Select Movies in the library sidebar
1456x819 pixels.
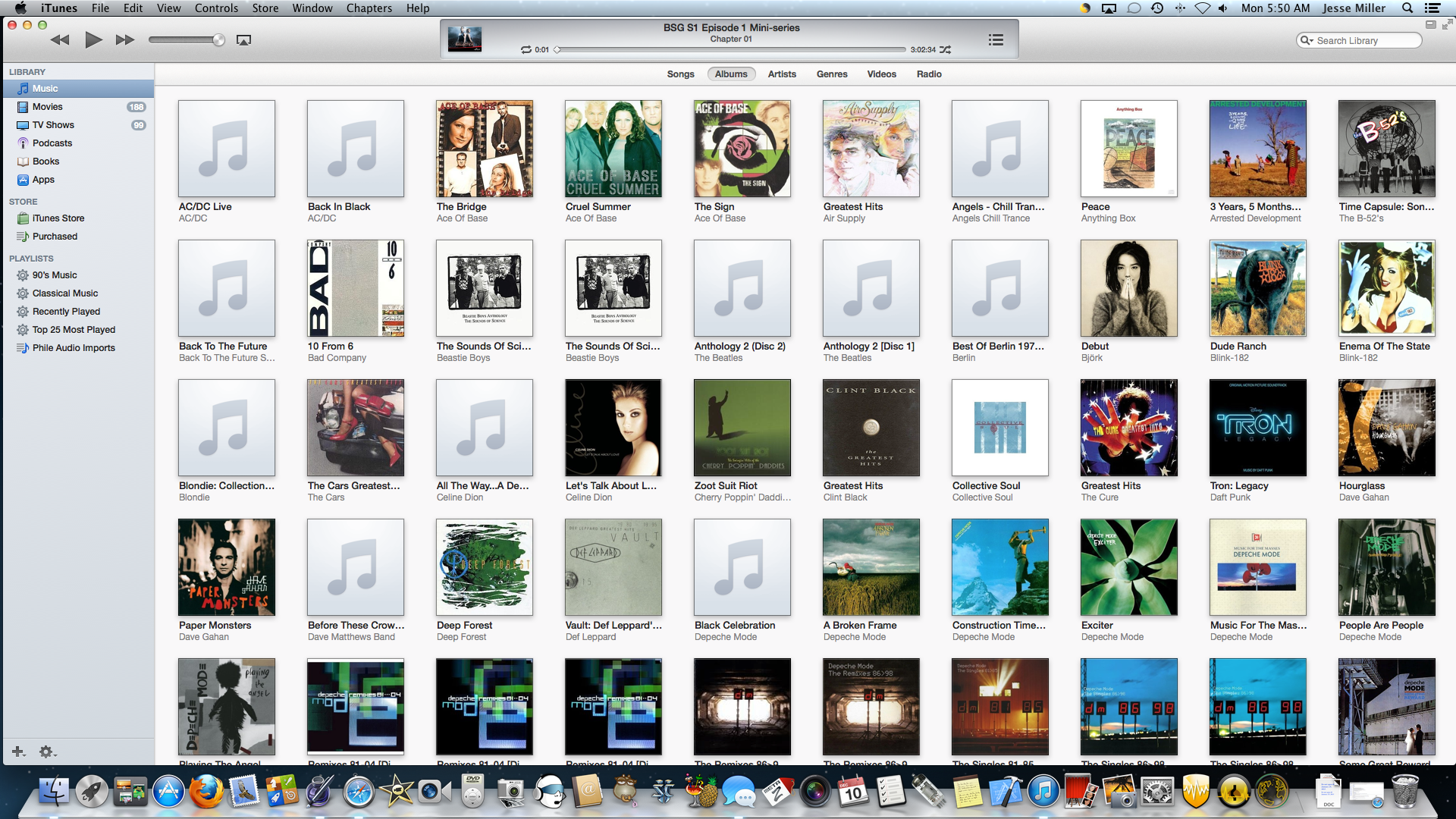pyautogui.click(x=47, y=107)
